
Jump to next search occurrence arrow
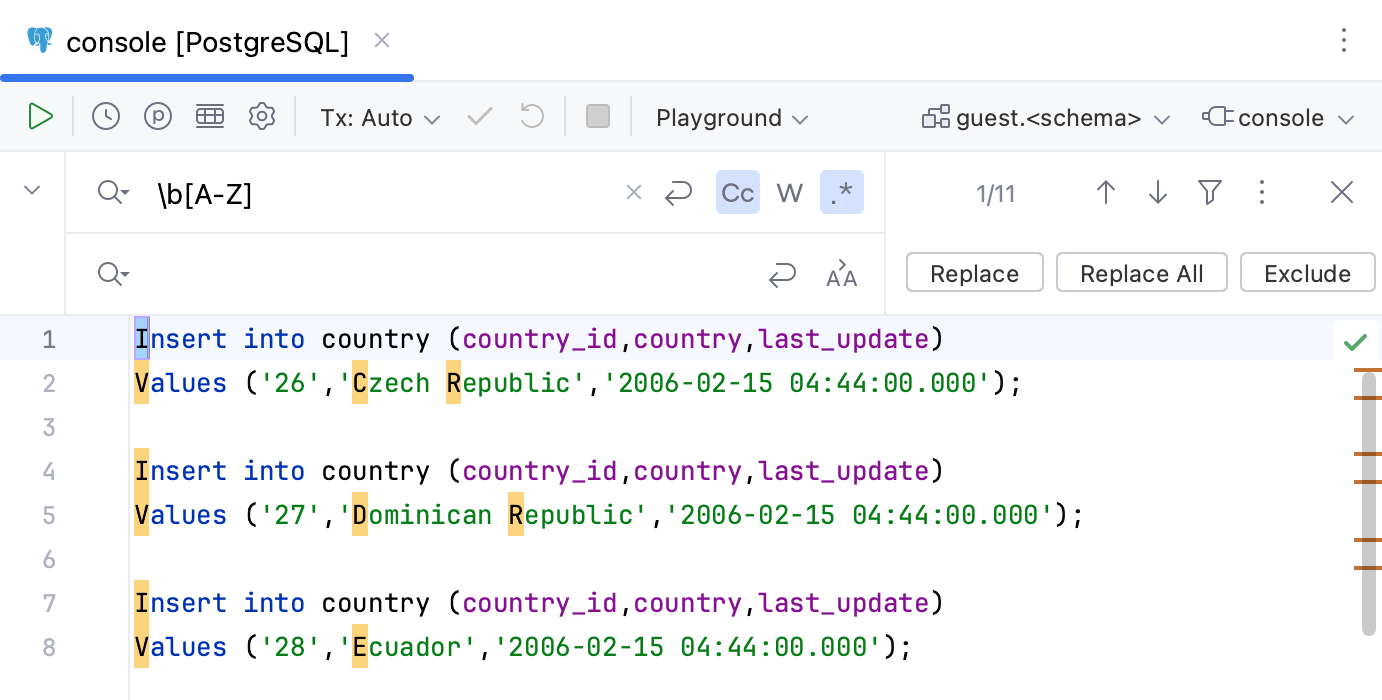pos(1158,193)
